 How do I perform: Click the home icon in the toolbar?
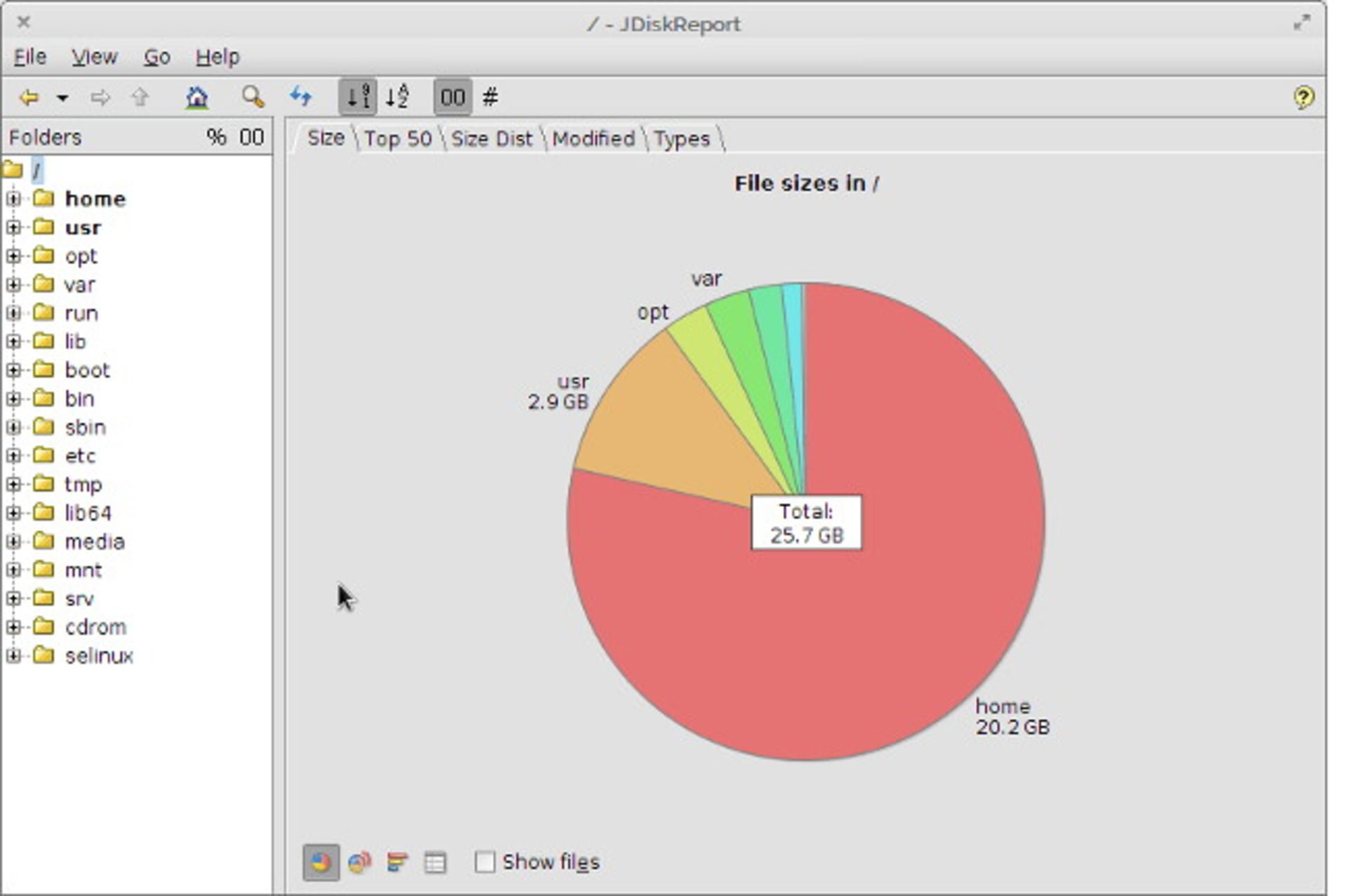[197, 97]
